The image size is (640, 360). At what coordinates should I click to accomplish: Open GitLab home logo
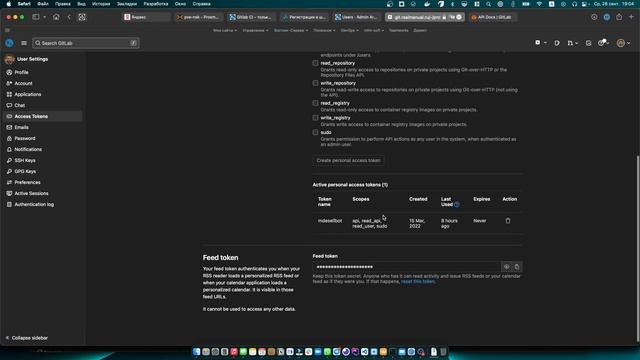click(x=9, y=43)
